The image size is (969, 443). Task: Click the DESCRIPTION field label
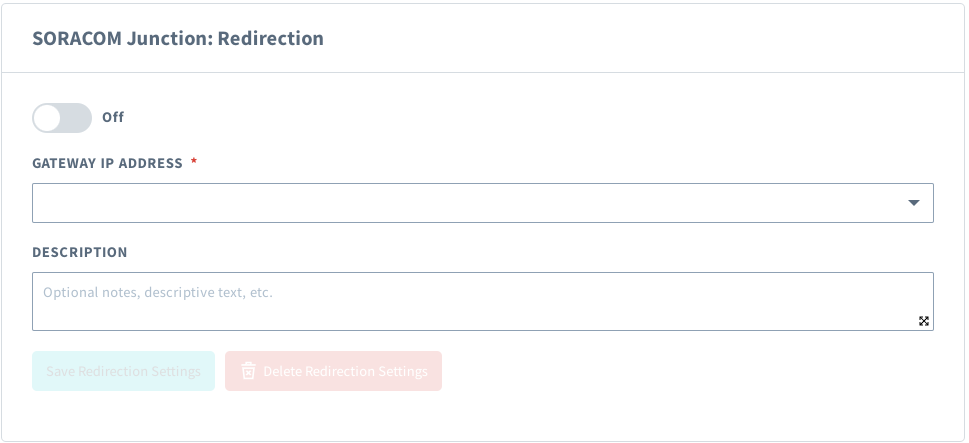click(x=80, y=252)
